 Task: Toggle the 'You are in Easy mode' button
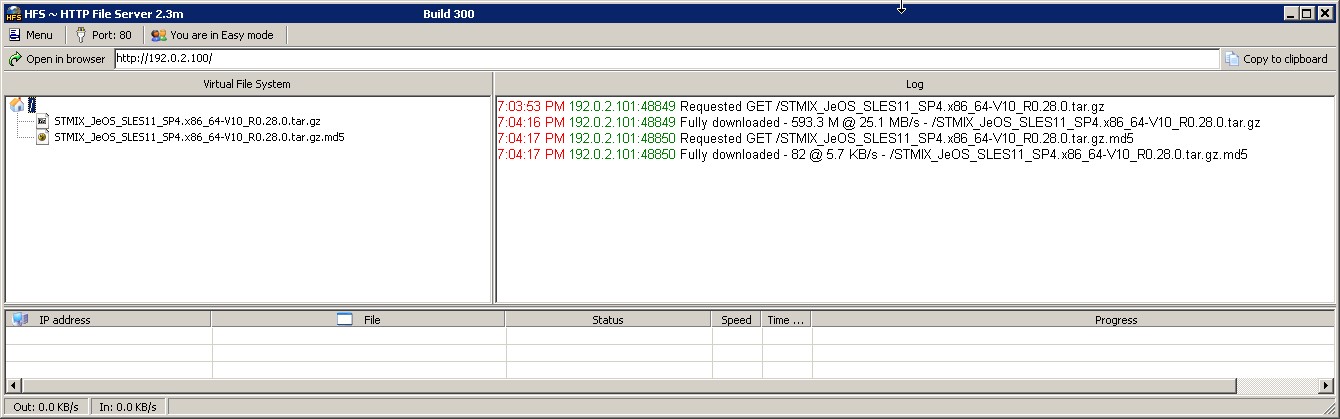[212, 35]
